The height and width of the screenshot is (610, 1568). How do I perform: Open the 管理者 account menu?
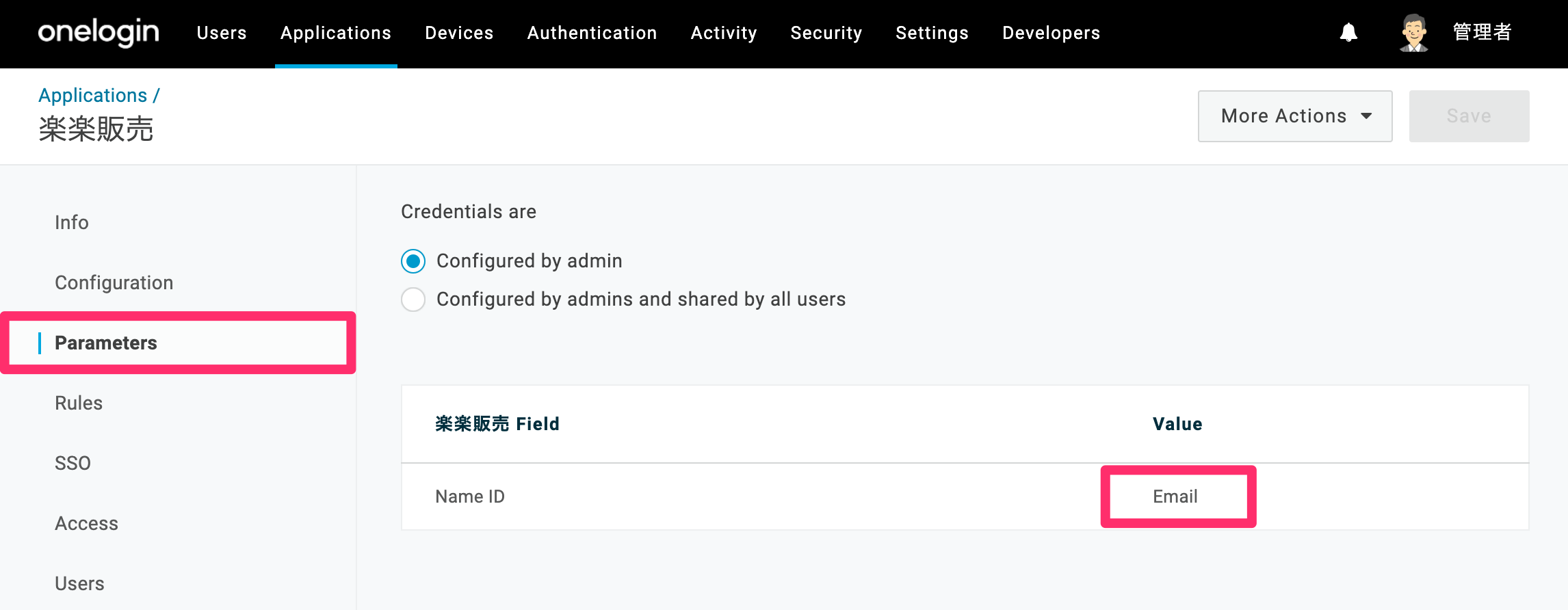[x=1482, y=32]
